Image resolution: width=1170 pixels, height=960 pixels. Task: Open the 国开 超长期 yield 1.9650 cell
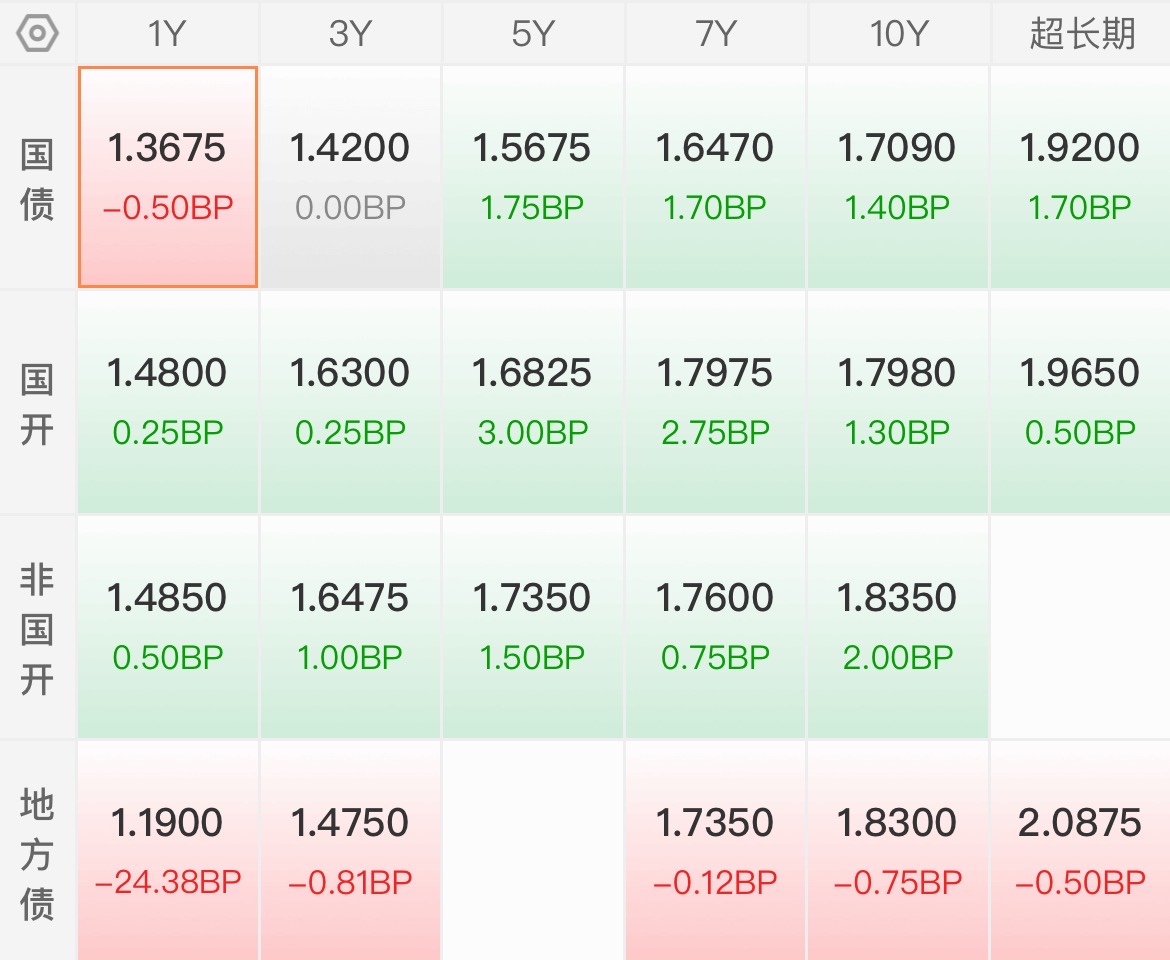click(x=1080, y=402)
